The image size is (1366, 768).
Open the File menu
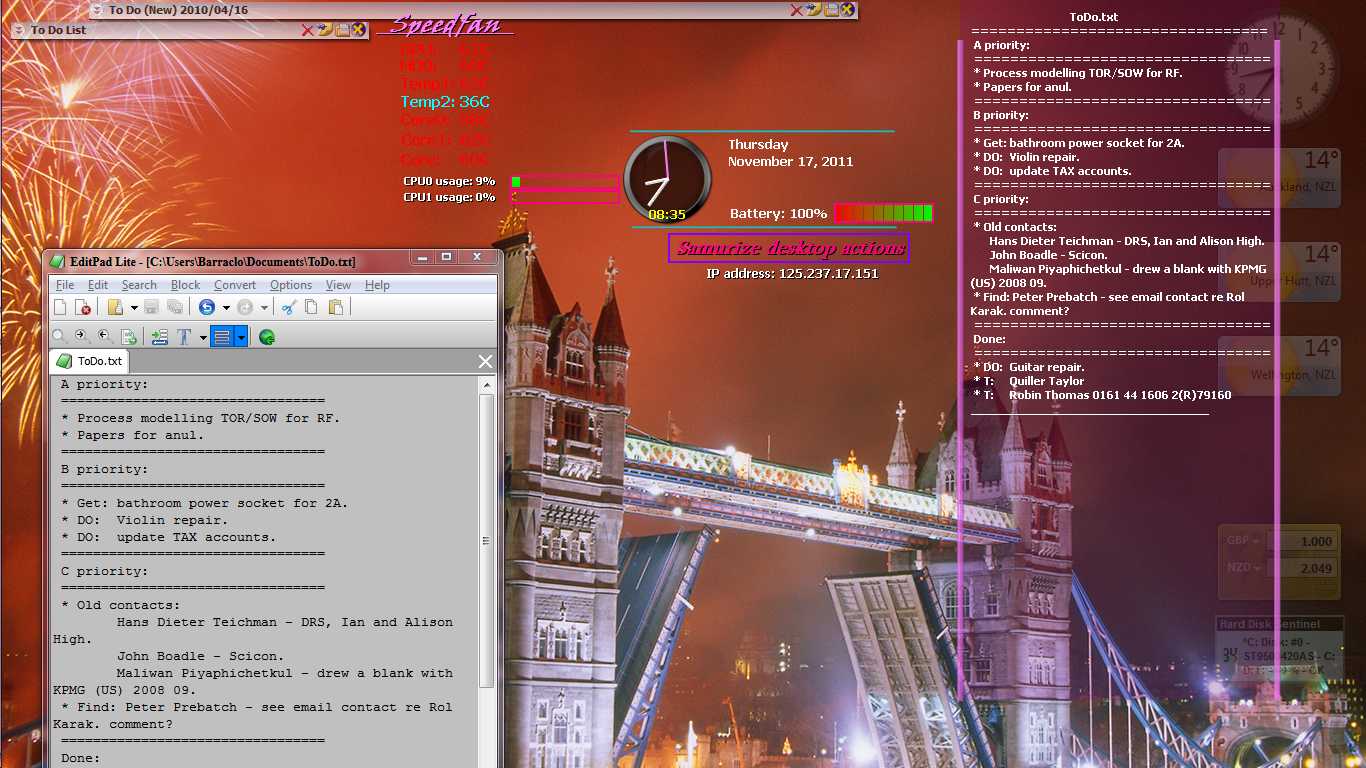click(65, 285)
